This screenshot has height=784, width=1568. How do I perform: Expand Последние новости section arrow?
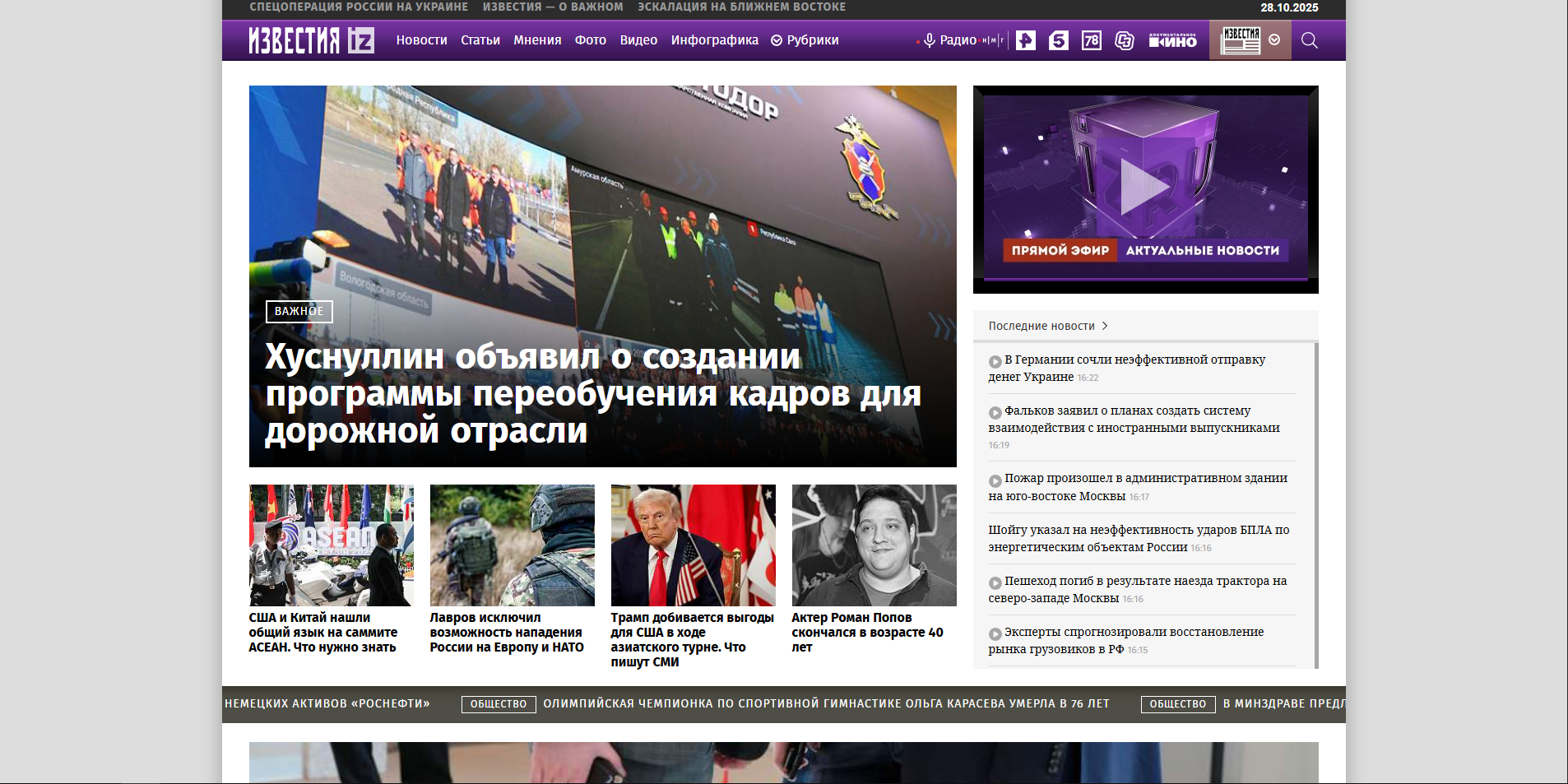pyautogui.click(x=1105, y=326)
